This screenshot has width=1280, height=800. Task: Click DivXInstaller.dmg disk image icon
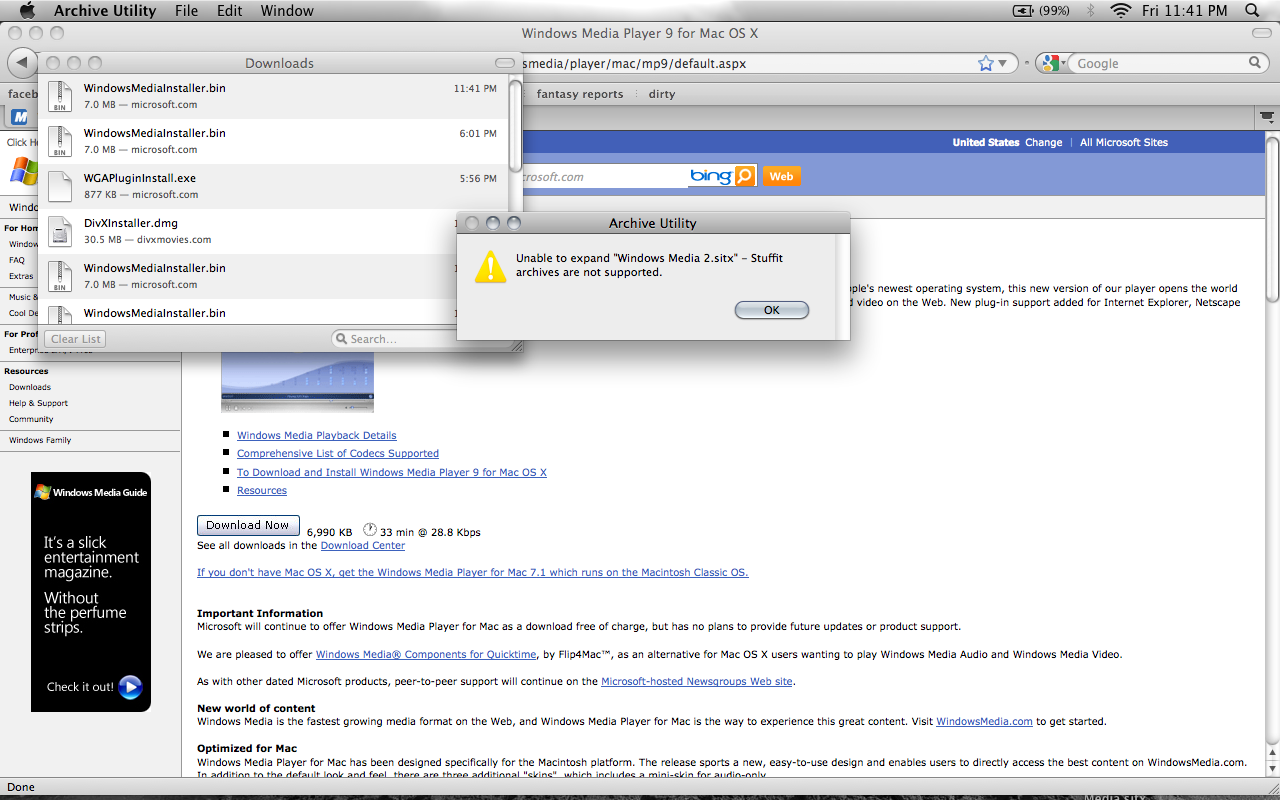click(x=60, y=231)
